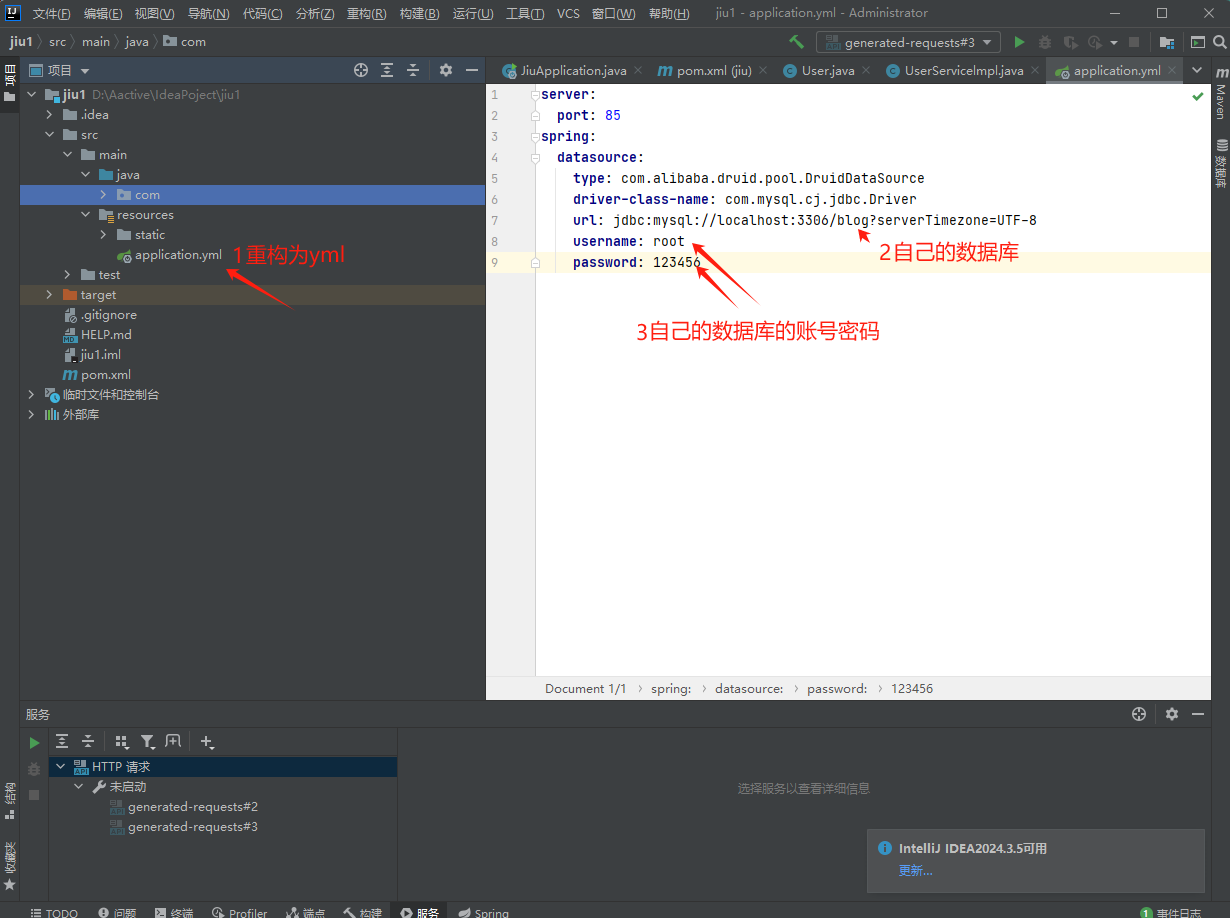Open the VCS menu

point(568,13)
